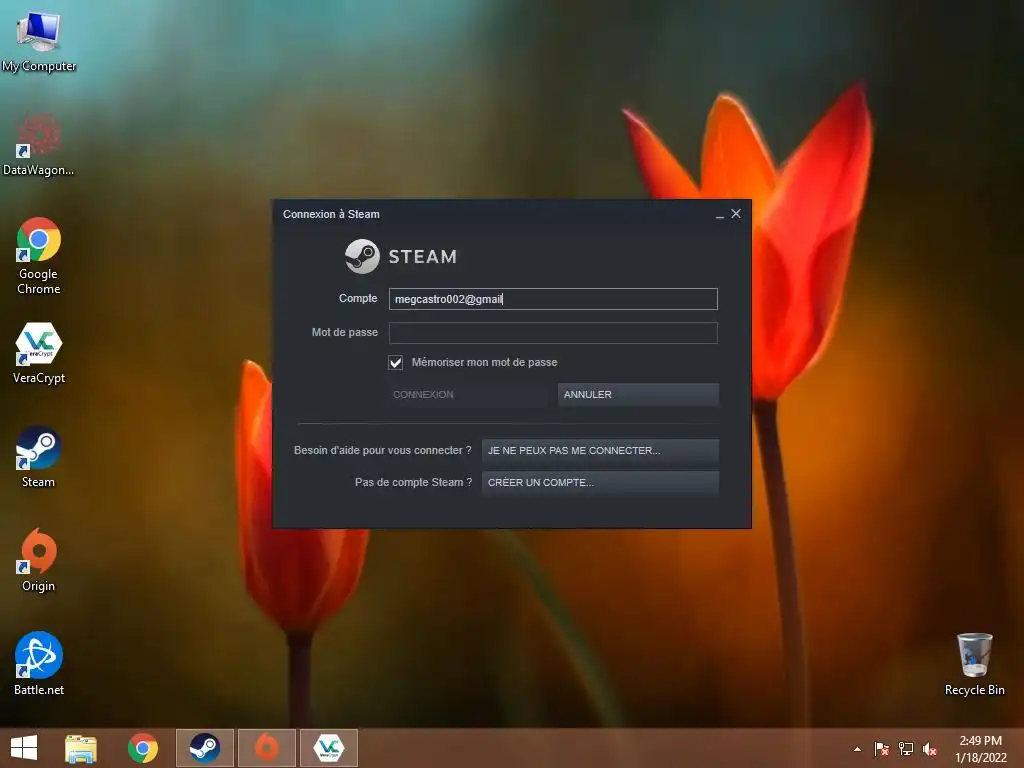
Task: Open the network status tray icon
Action: point(906,749)
